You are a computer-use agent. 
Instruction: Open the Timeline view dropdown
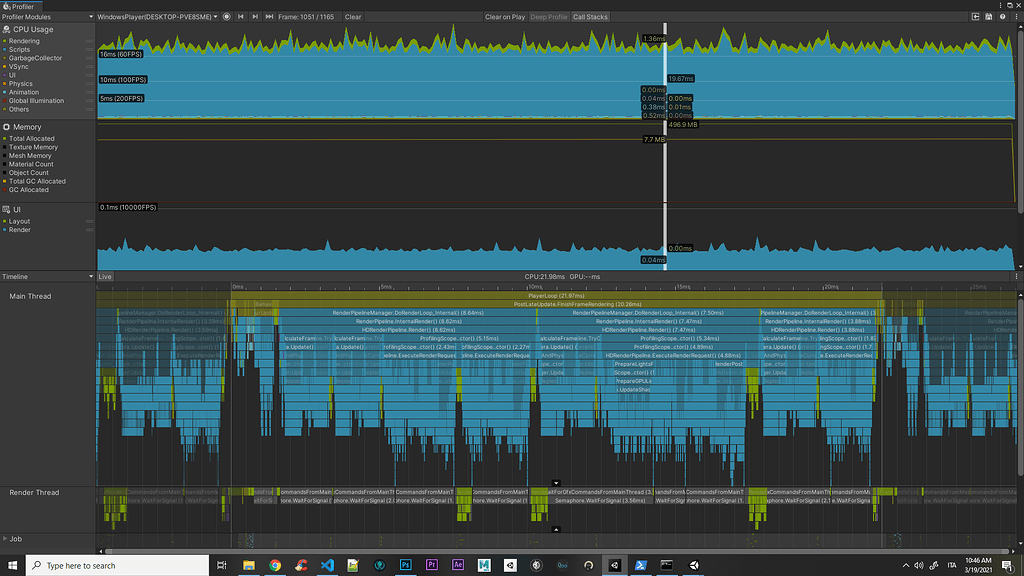point(46,276)
